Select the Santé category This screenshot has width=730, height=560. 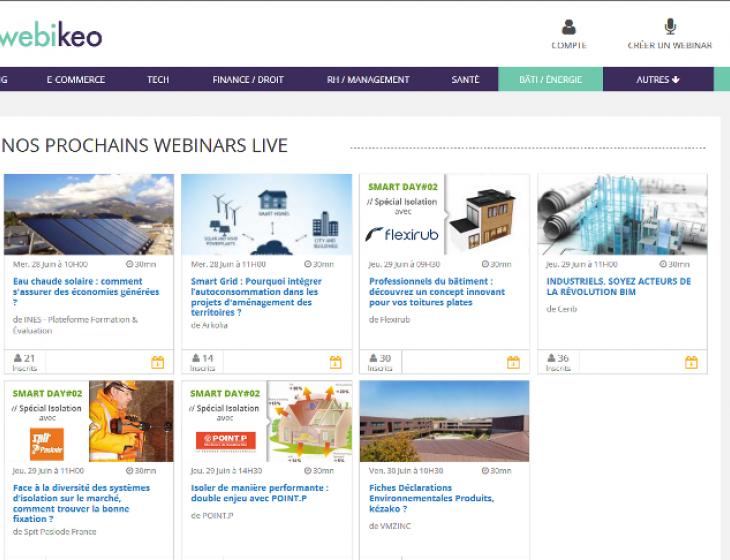pos(465,80)
